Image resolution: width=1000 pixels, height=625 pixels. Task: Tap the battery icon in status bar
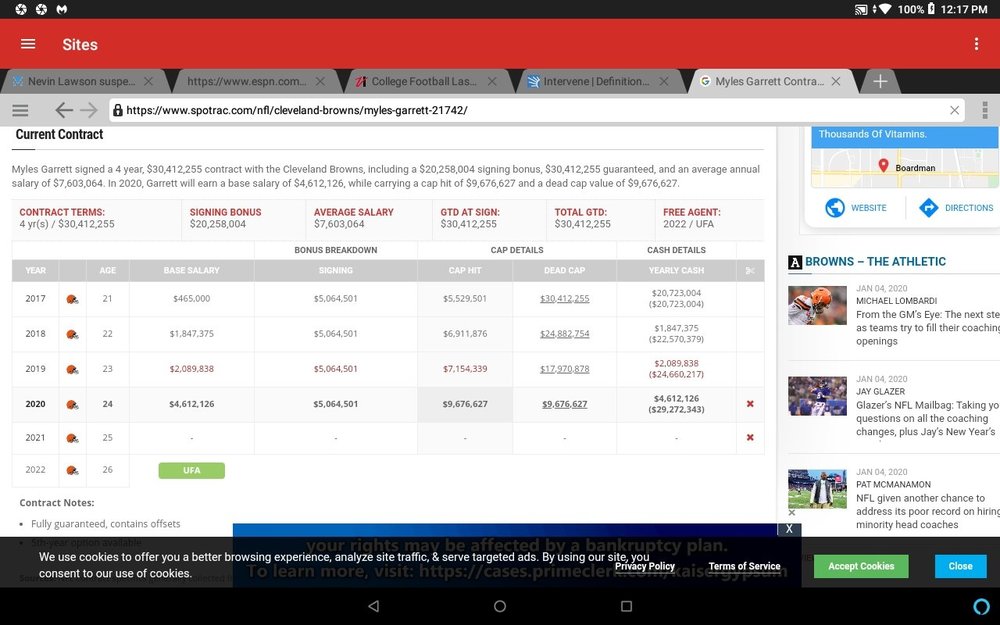tap(931, 9)
